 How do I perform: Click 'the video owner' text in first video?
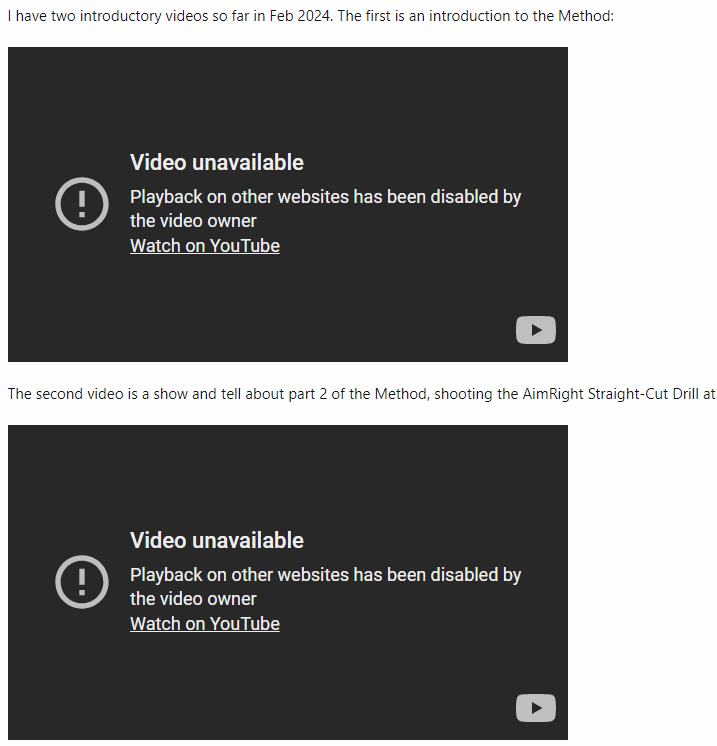point(193,221)
